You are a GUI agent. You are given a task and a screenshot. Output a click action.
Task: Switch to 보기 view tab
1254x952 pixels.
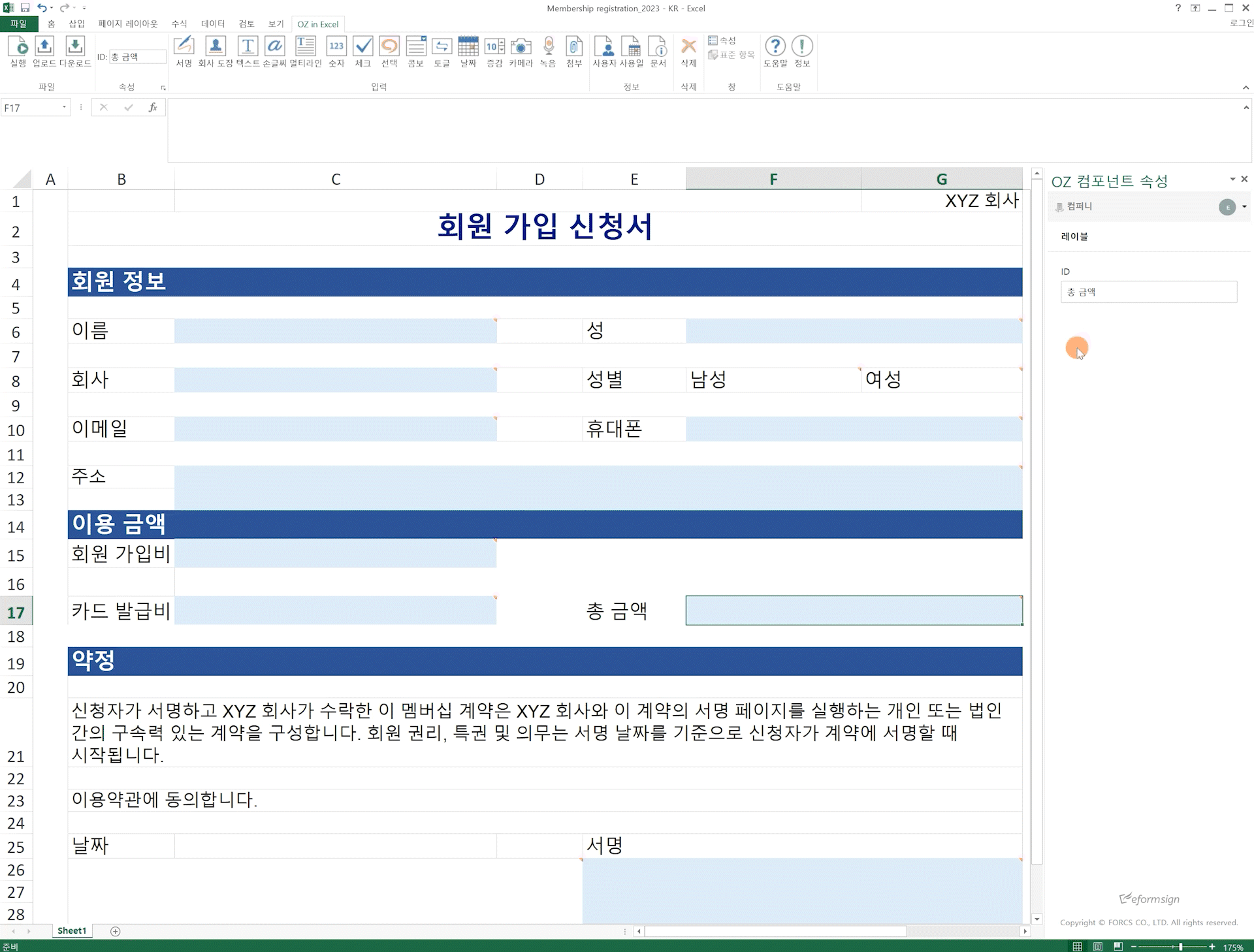pyautogui.click(x=276, y=24)
